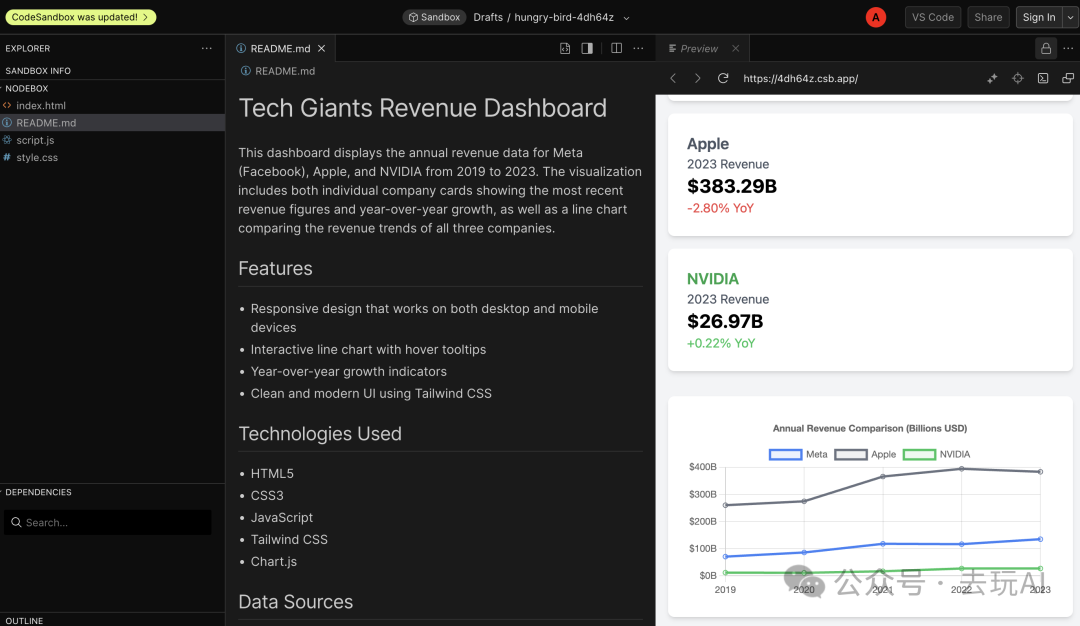Expand the Sandbox Info section
Viewport: 1080px width, 626px height.
click(x=38, y=71)
